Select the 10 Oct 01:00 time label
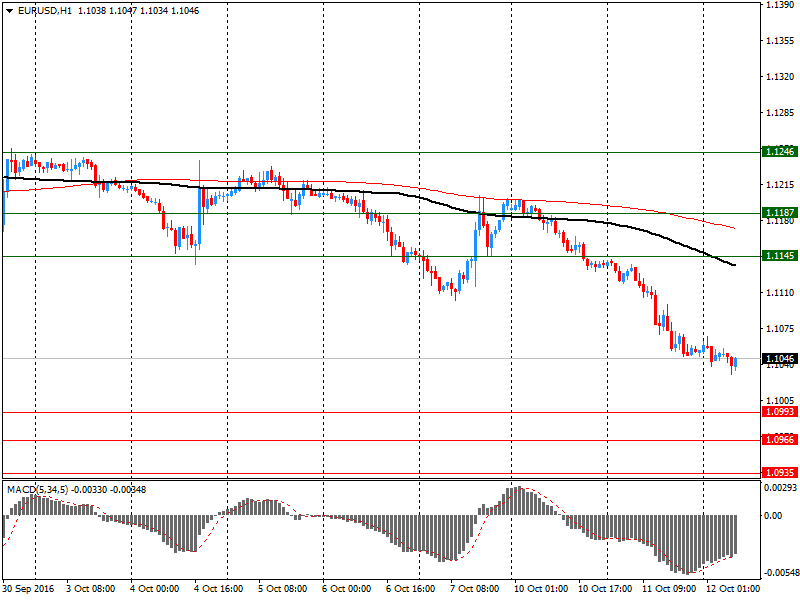Image resolution: width=800 pixels, height=600 pixels. (x=541, y=589)
